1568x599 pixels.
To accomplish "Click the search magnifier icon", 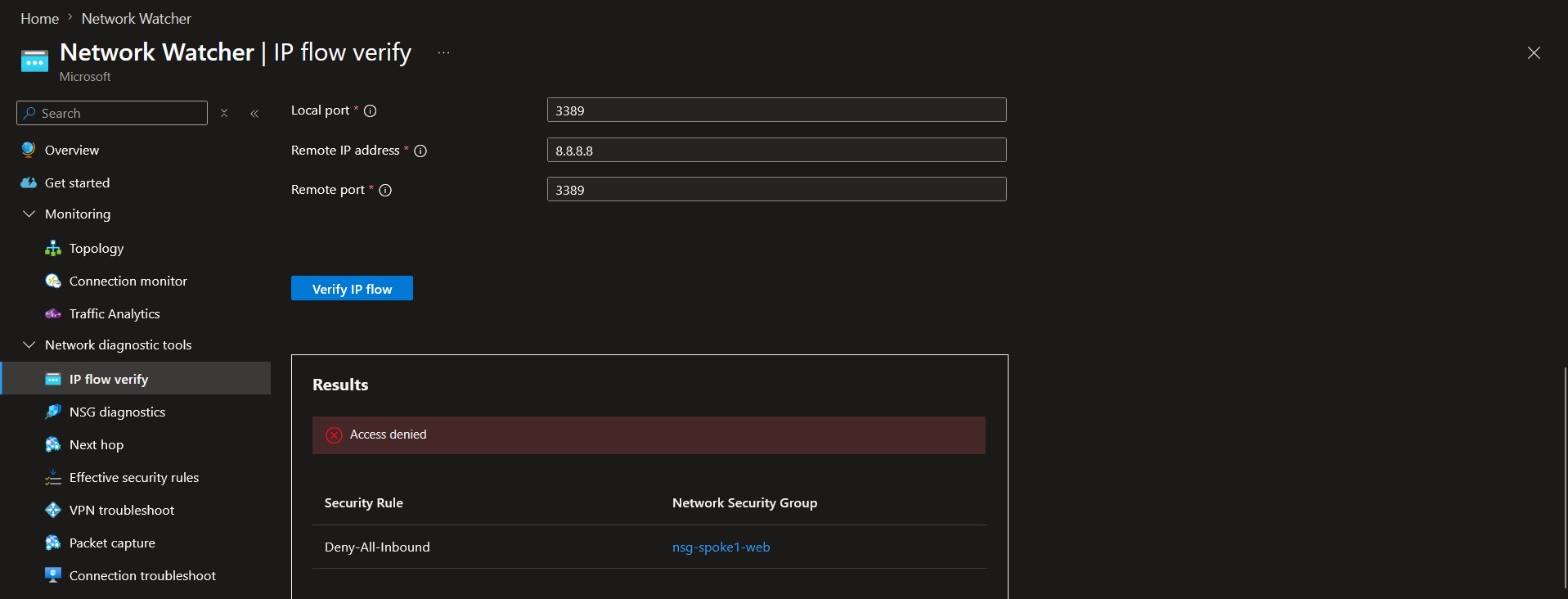I will point(29,113).
